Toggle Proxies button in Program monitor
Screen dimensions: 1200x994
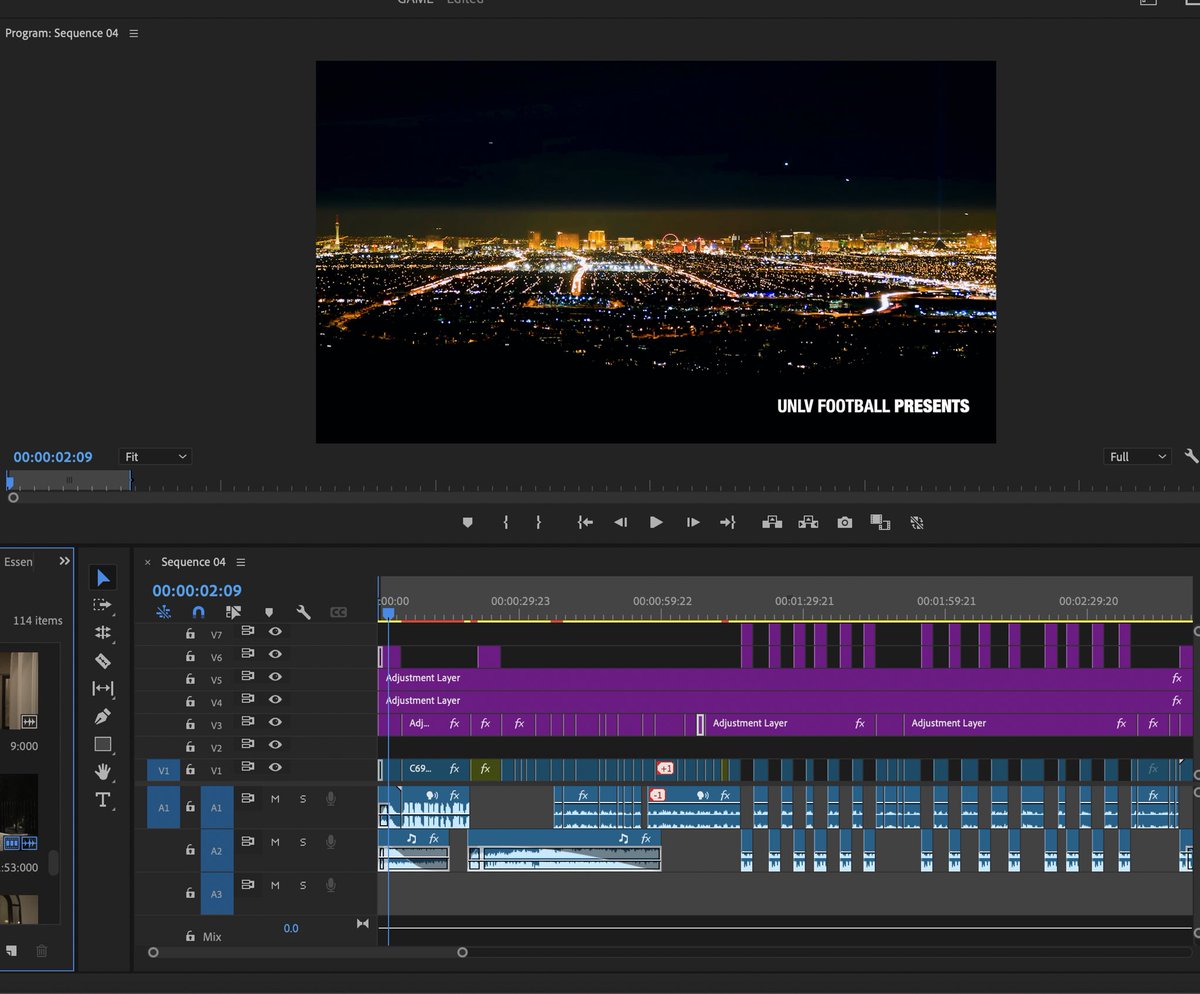click(916, 522)
